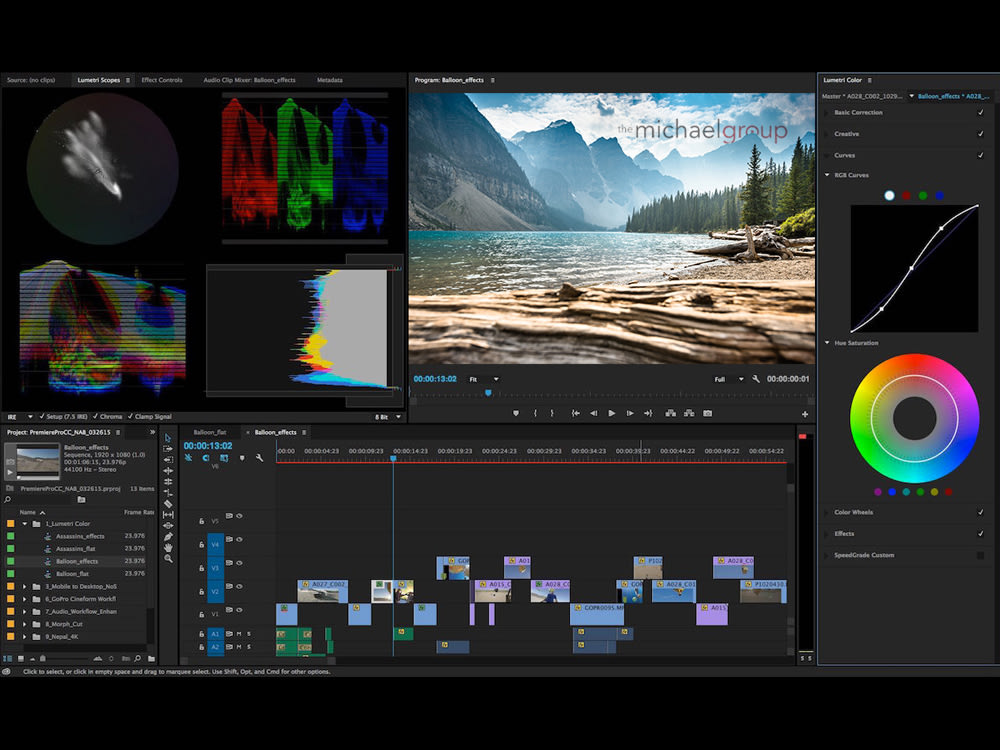This screenshot has width=1000, height=750.
Task: Step back one frame in Program monitor
Action: click(x=594, y=413)
